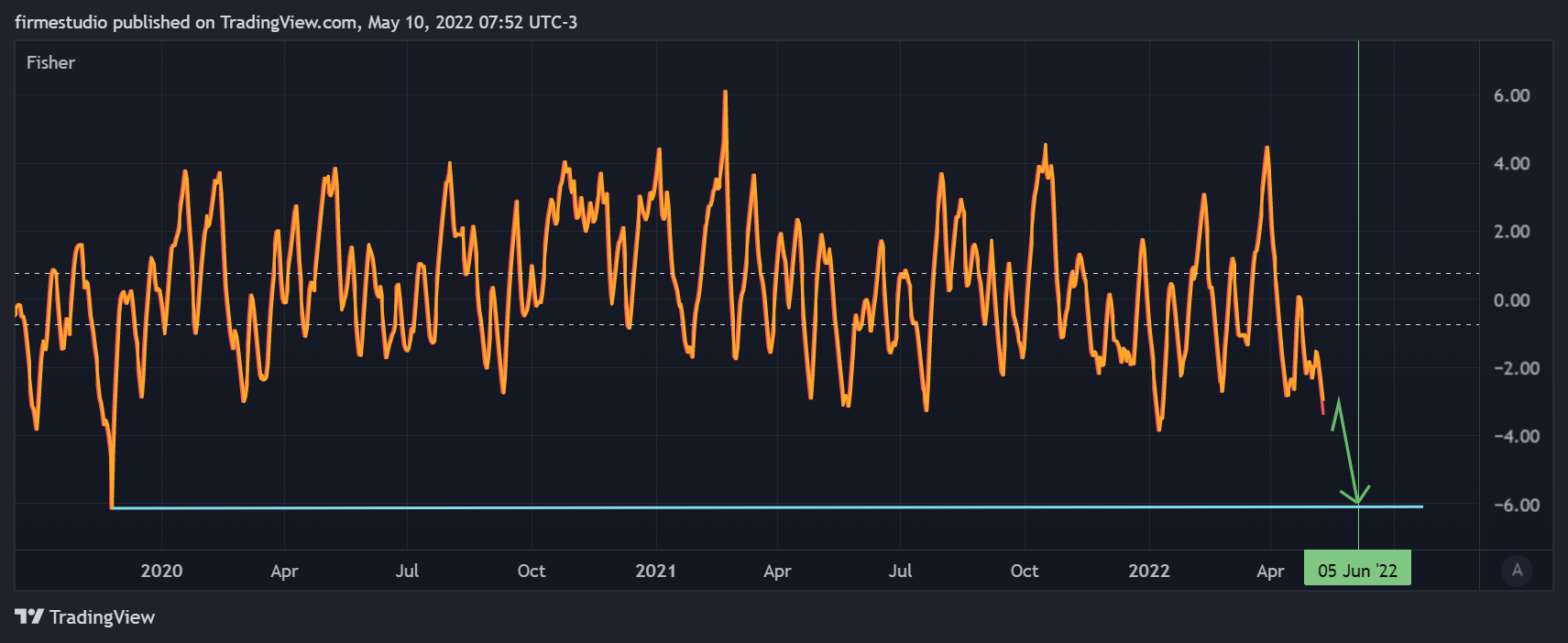Click the 6.00 price axis label
Screen dimensions: 1568x643
[x=1511, y=95]
